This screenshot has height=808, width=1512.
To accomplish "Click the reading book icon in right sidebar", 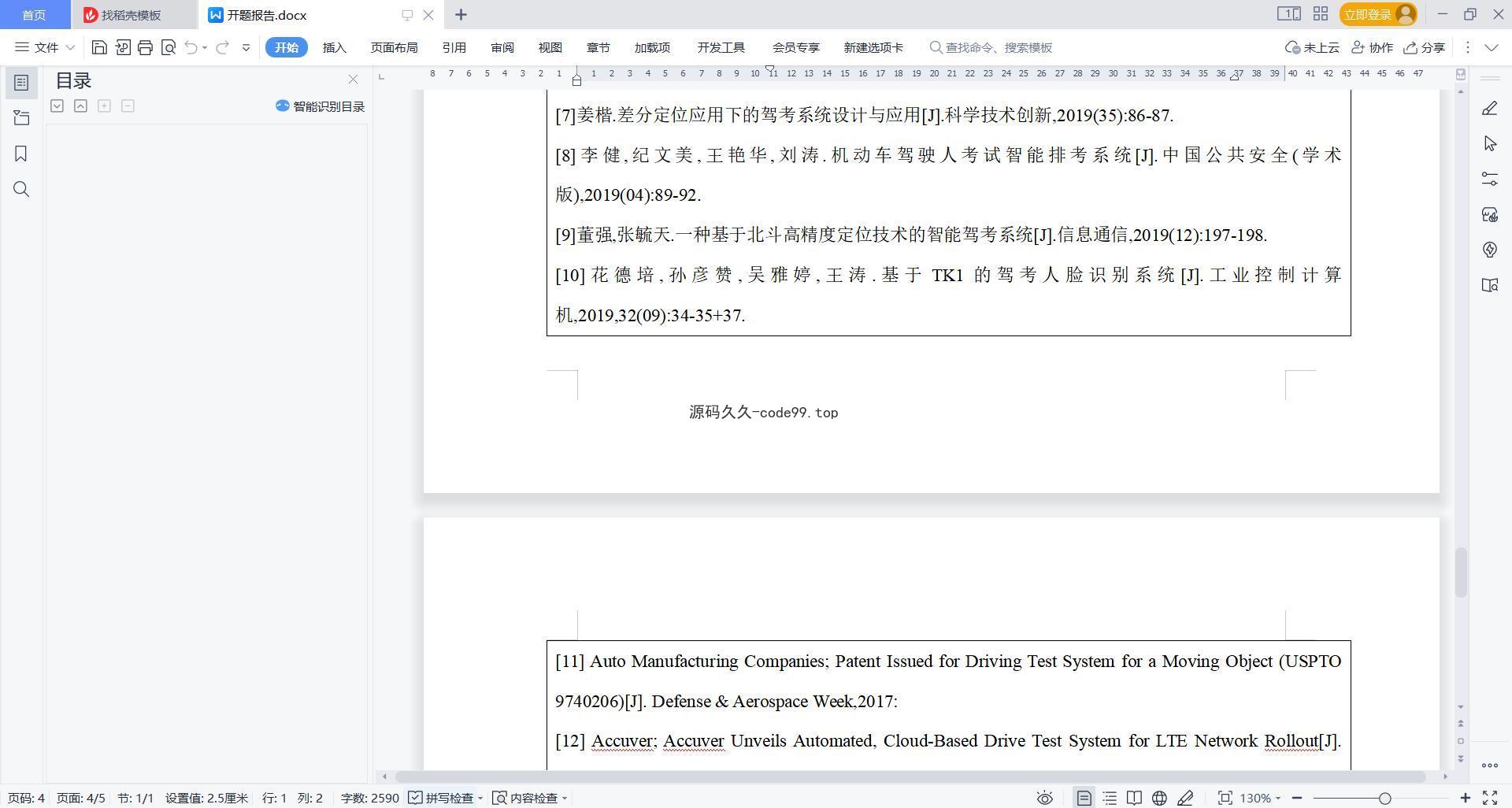I will 1489,285.
